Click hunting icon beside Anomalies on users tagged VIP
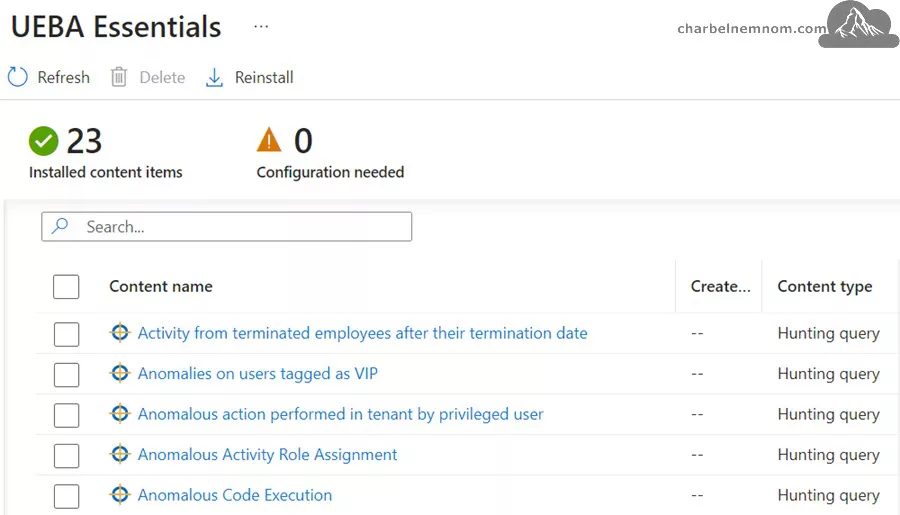Image resolution: width=900 pixels, height=515 pixels. point(120,373)
